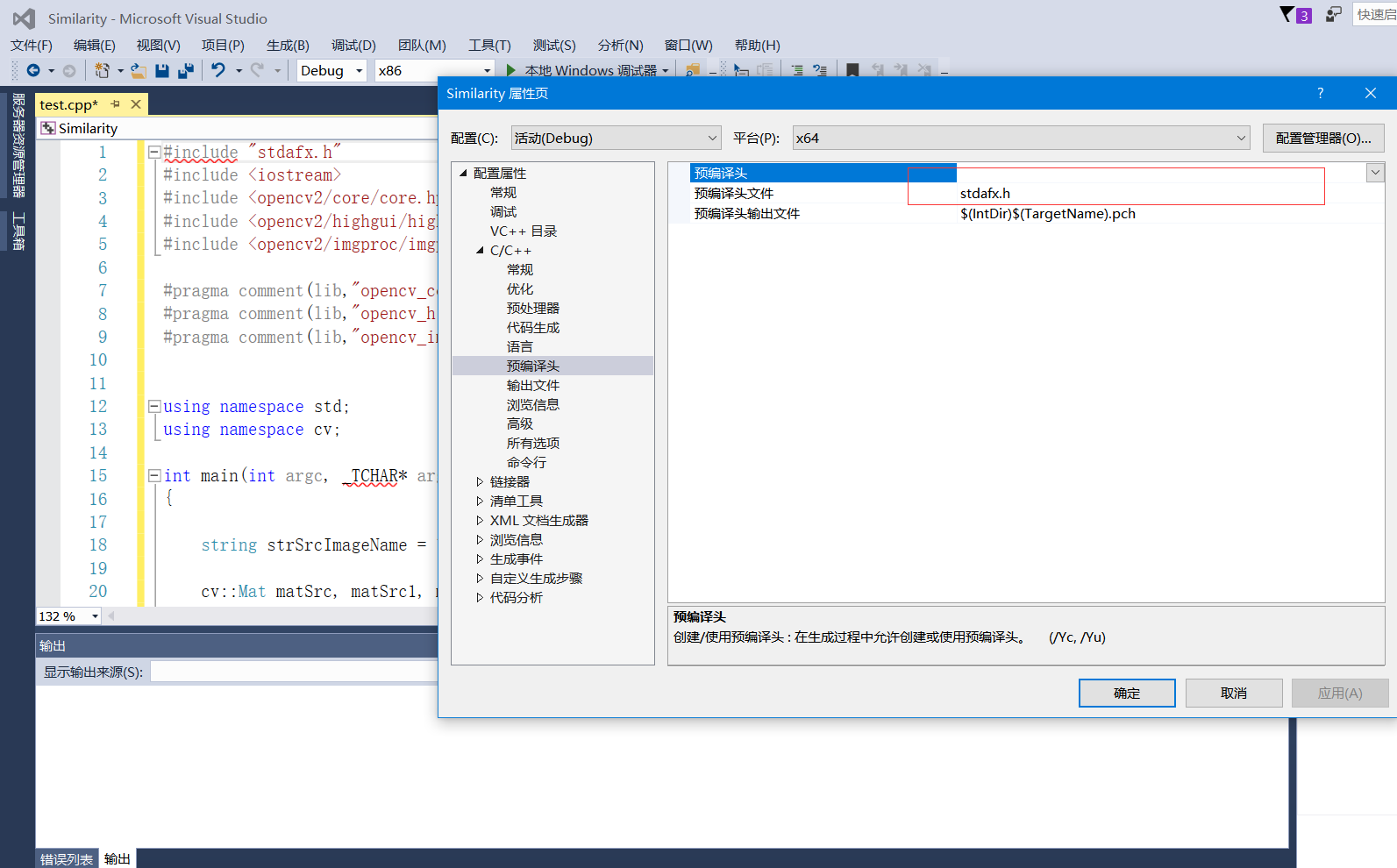Open the Edit (编辑) menu
Viewport: 1397px width, 868px height.
coord(95,45)
